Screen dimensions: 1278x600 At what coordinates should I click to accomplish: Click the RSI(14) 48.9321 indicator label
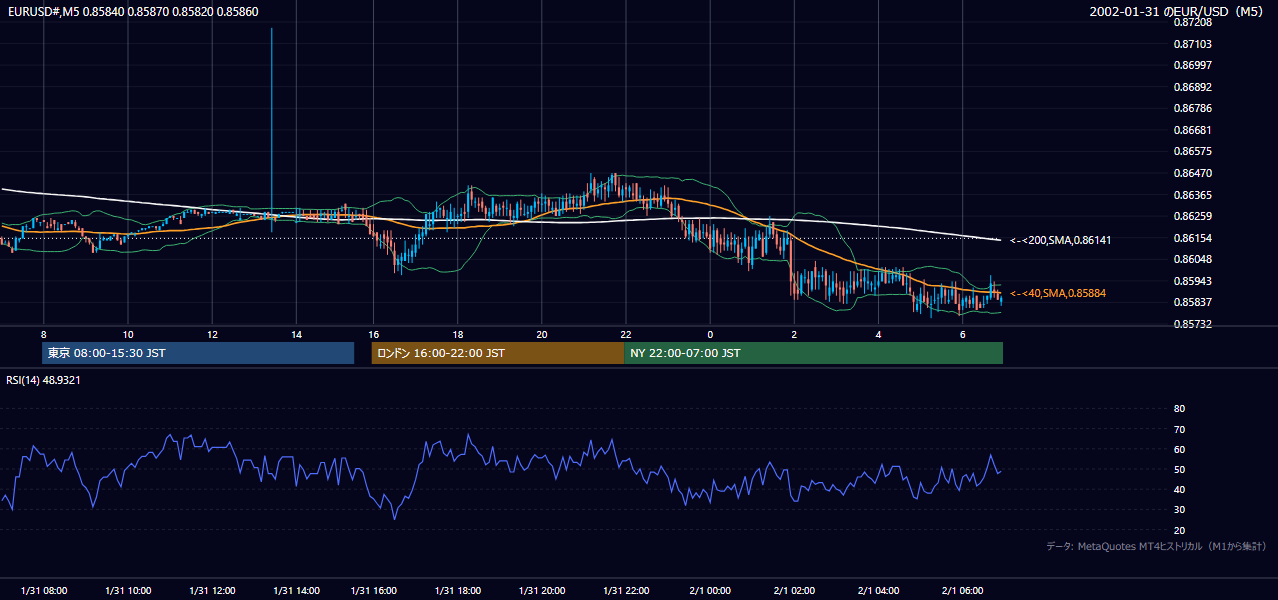click(x=43, y=380)
